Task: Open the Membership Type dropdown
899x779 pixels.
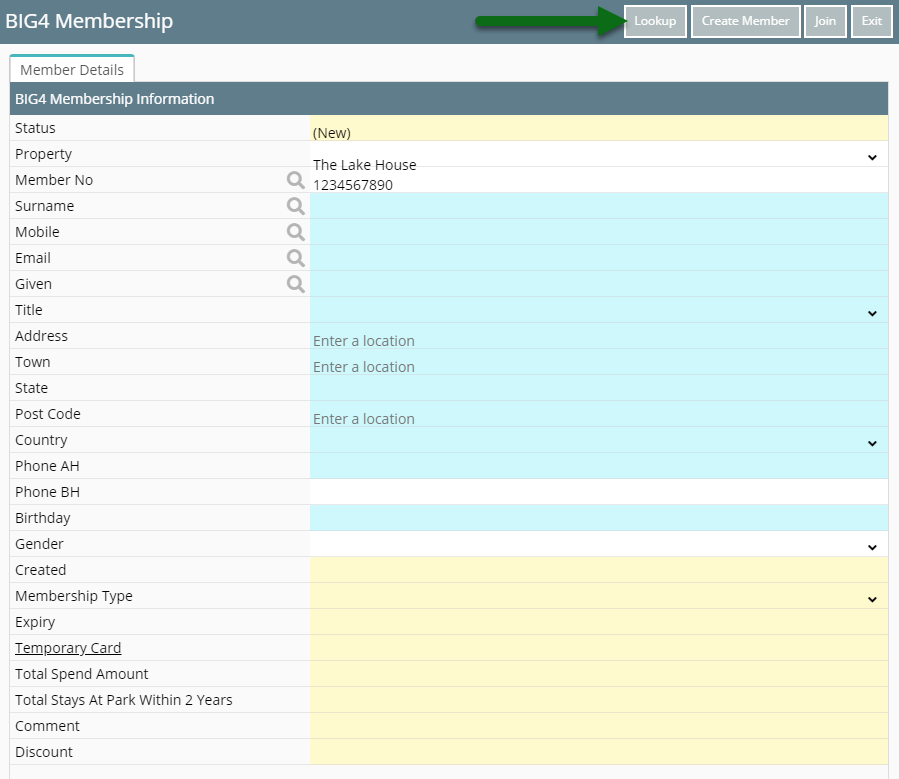Action: pos(871,599)
